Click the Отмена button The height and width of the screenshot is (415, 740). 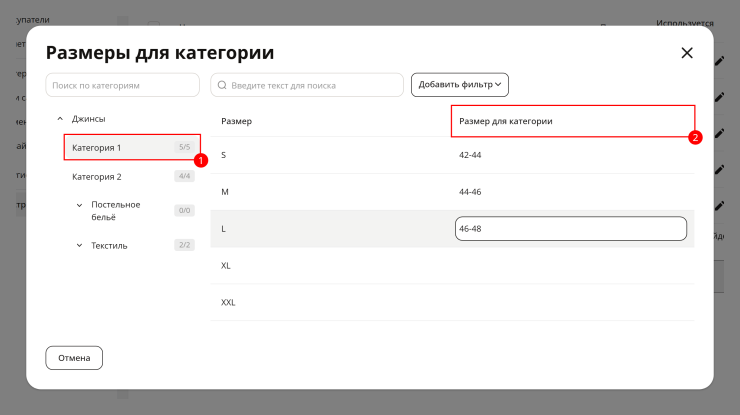point(74,358)
